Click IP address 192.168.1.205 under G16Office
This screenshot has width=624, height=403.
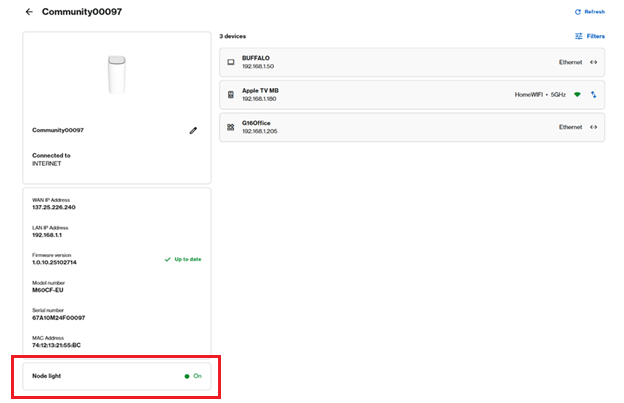click(259, 131)
